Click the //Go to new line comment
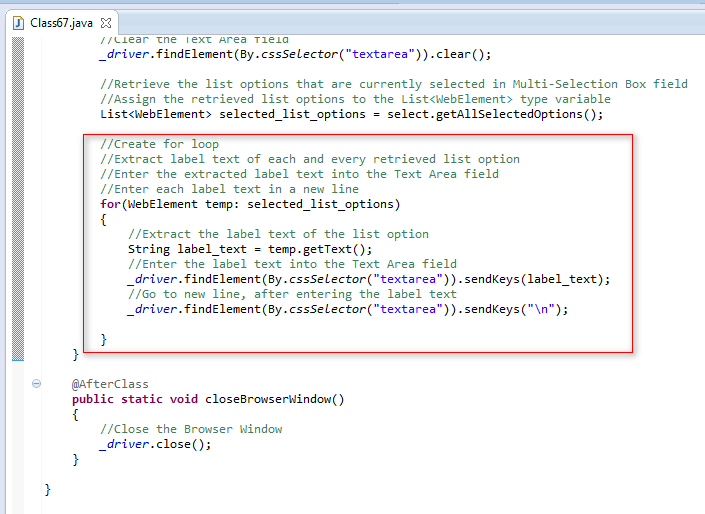This screenshot has height=514, width=705. tap(292, 294)
